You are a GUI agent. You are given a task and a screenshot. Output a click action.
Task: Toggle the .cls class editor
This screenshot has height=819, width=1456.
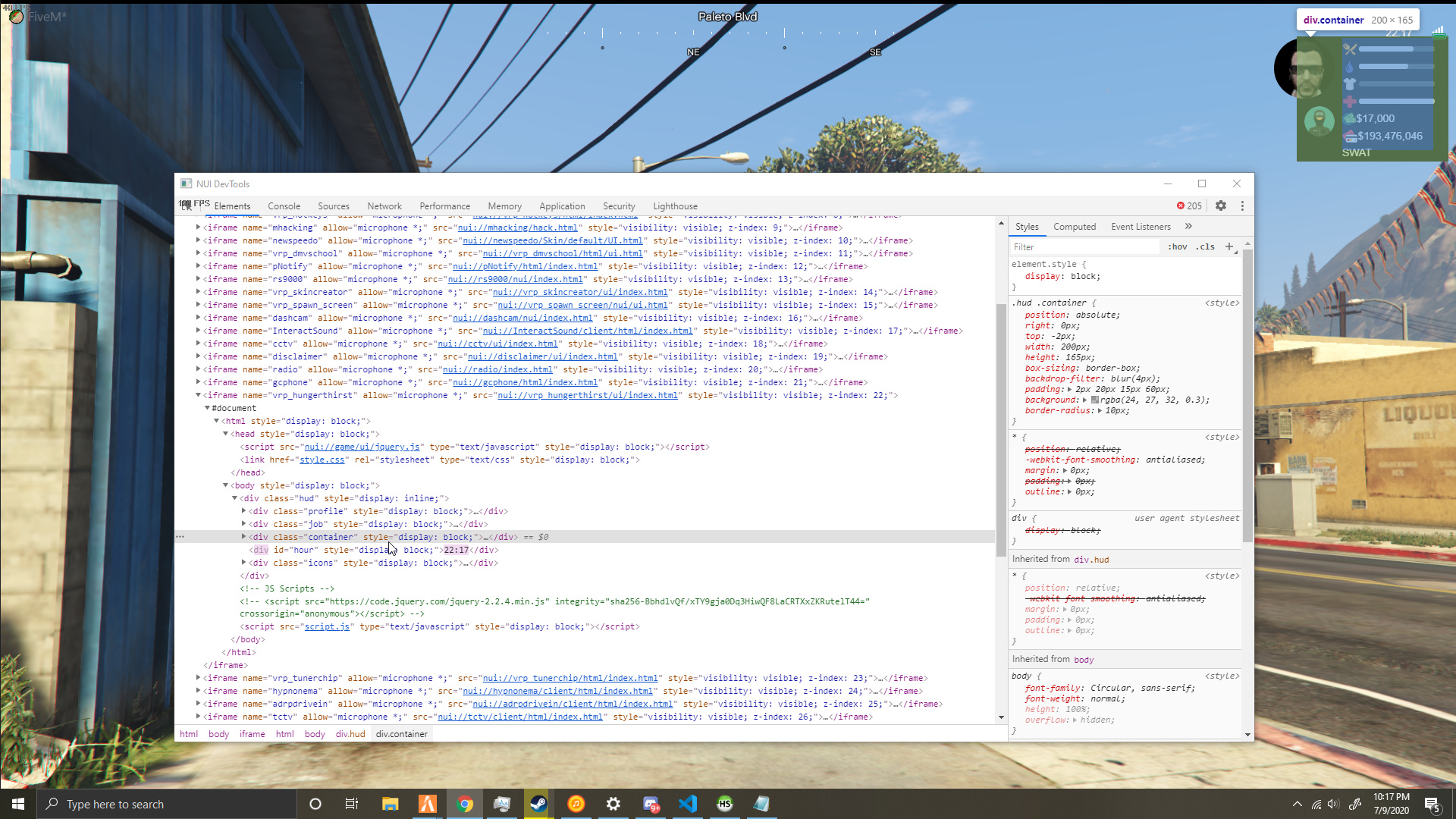(1205, 246)
